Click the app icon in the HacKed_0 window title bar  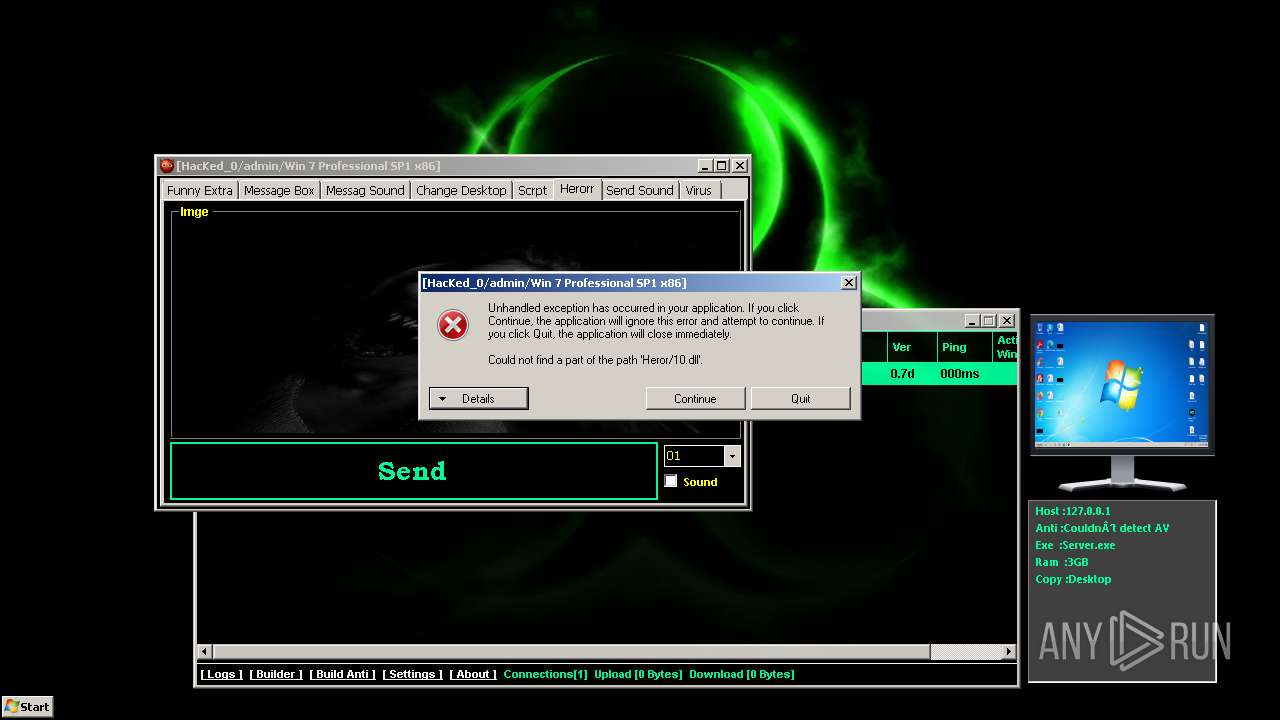click(x=167, y=166)
